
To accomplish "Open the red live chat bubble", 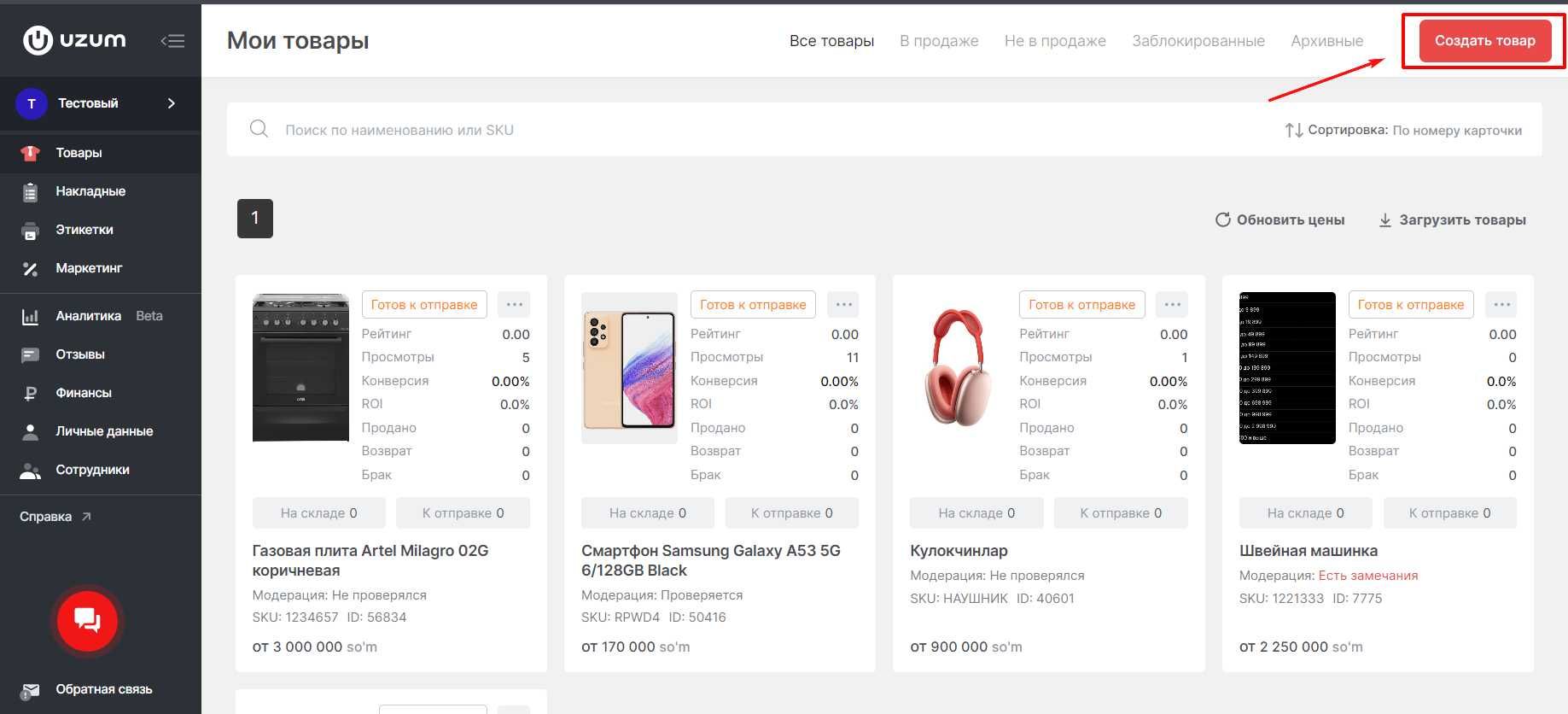I will point(87,621).
